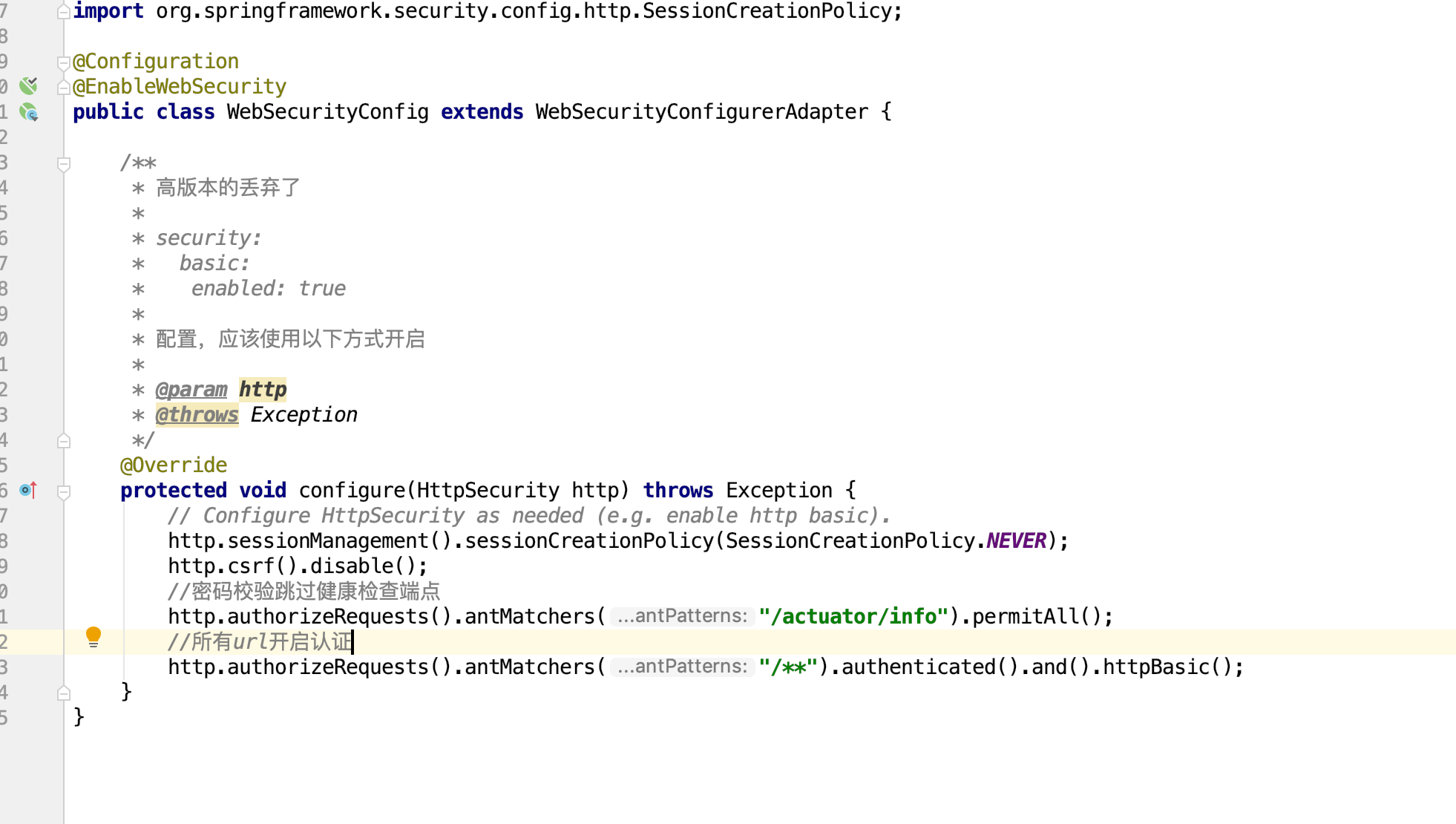Collapse the Javadoc comment starting at /**
The width and height of the screenshot is (1456, 824).
[x=64, y=163]
